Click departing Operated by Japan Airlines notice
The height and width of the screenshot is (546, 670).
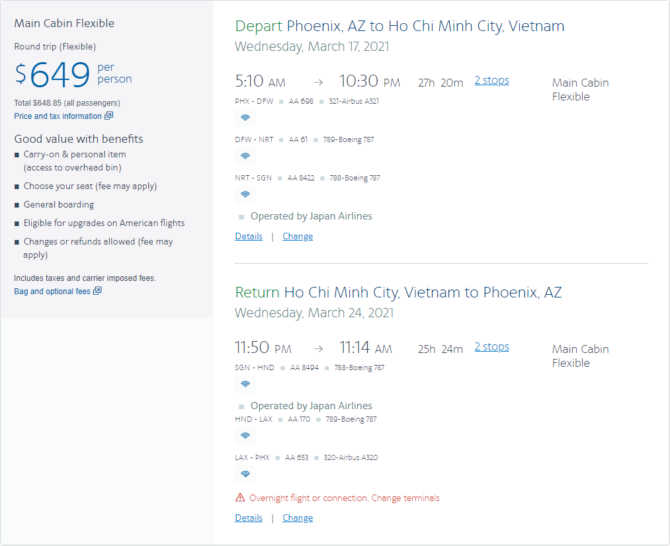click(311, 216)
